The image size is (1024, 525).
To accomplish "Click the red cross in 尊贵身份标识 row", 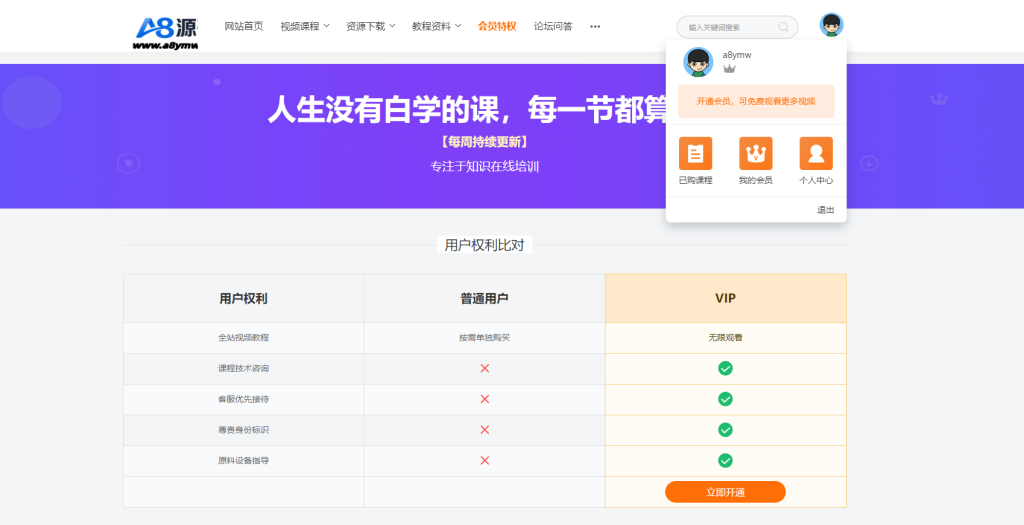I will (x=485, y=430).
